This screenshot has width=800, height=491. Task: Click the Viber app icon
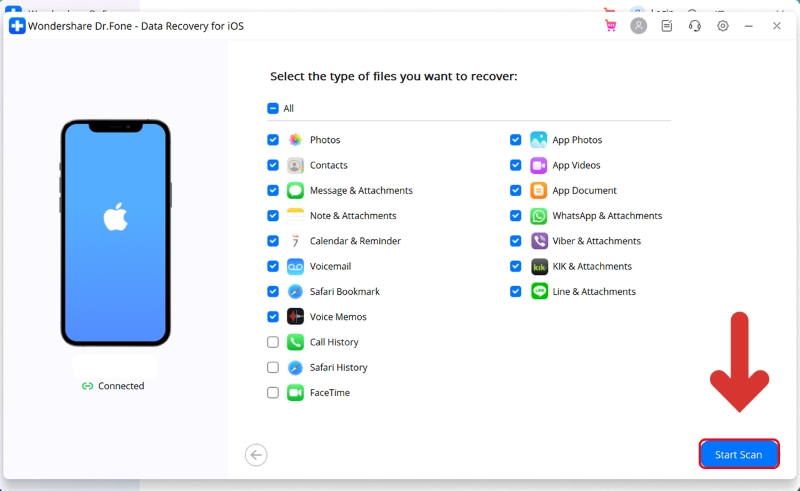(x=539, y=241)
